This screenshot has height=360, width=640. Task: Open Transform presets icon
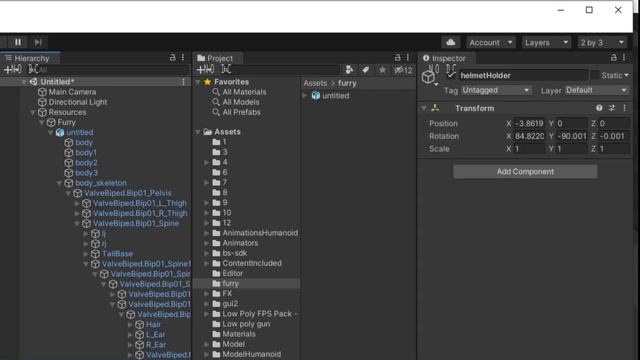tap(612, 108)
